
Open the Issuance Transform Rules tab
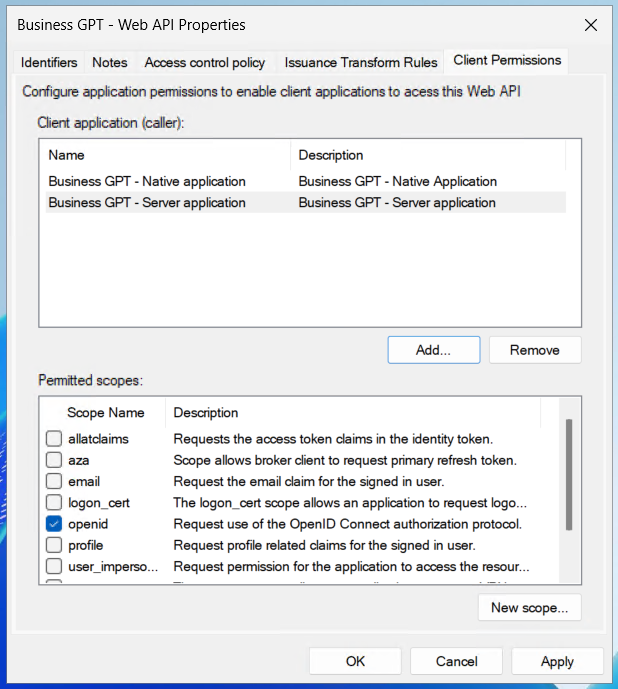361,62
